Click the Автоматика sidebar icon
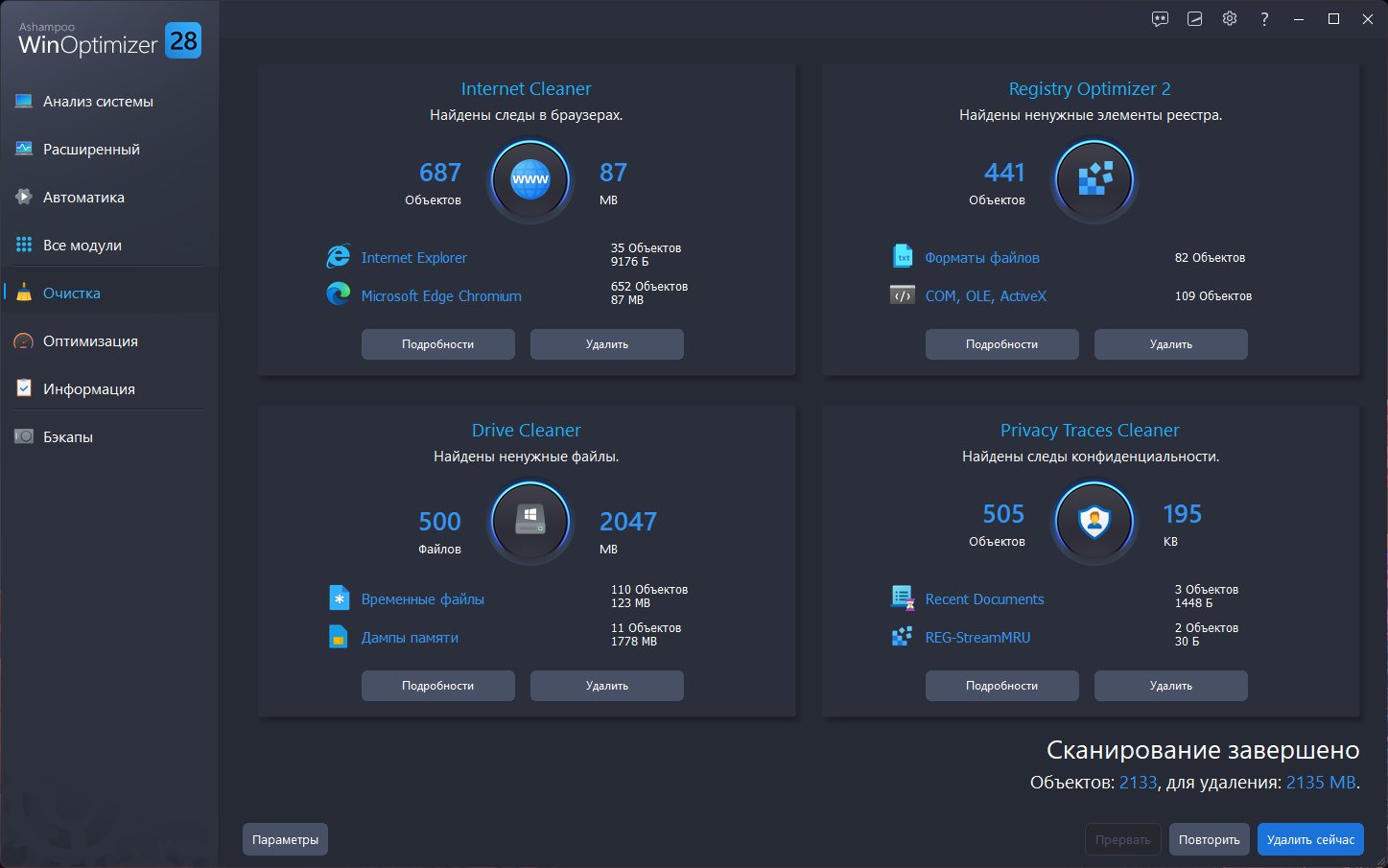The image size is (1388, 868). click(x=24, y=197)
